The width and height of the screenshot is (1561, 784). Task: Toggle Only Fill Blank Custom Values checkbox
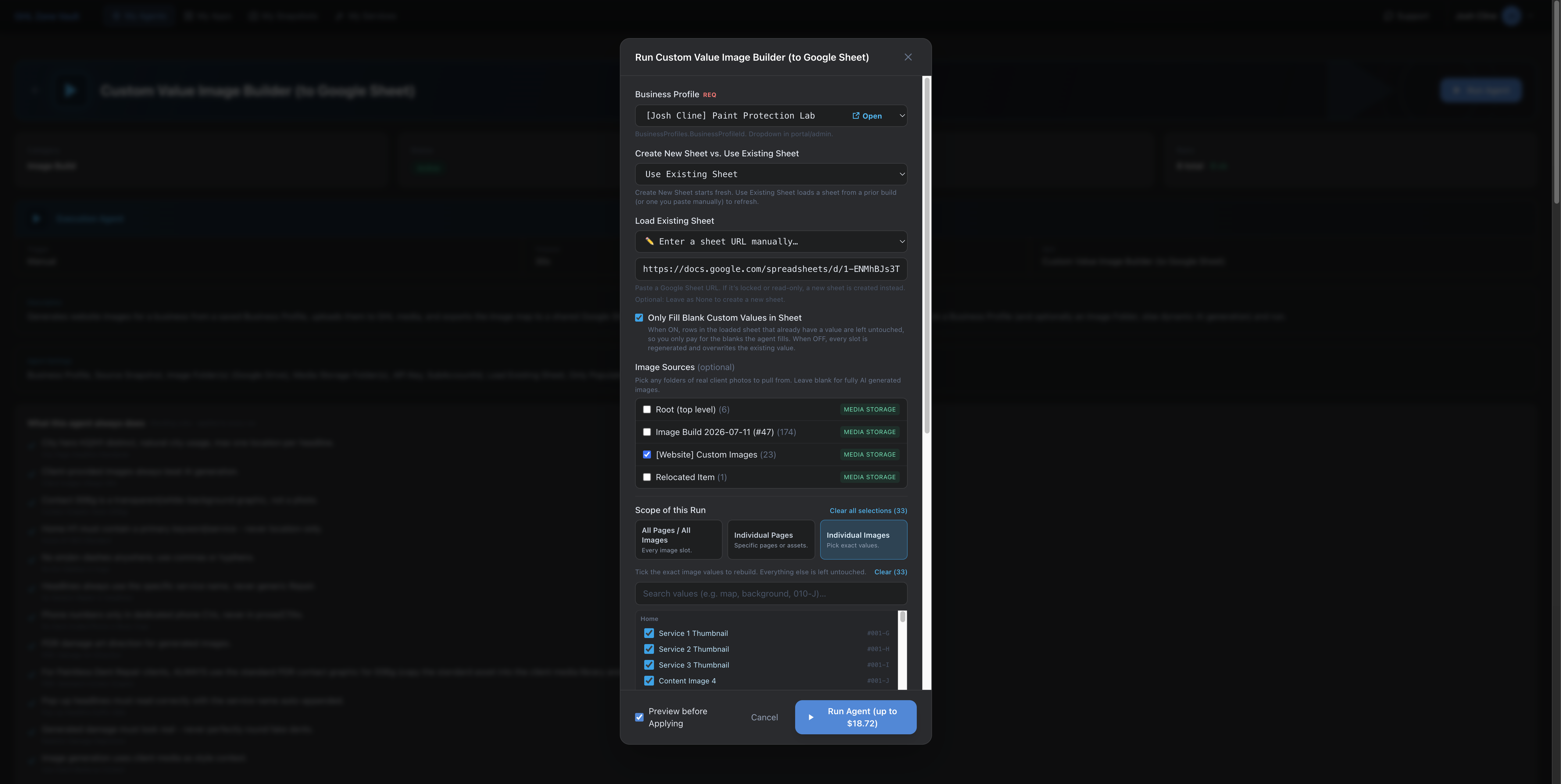click(x=639, y=318)
